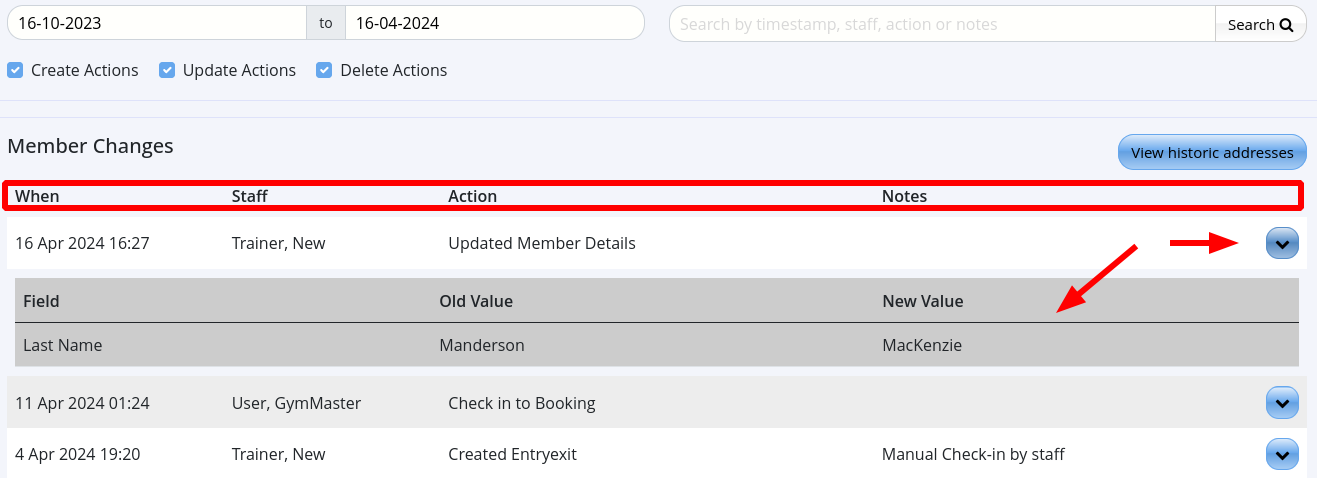Click the Manual Check-in by staff note

pyautogui.click(x=972, y=454)
